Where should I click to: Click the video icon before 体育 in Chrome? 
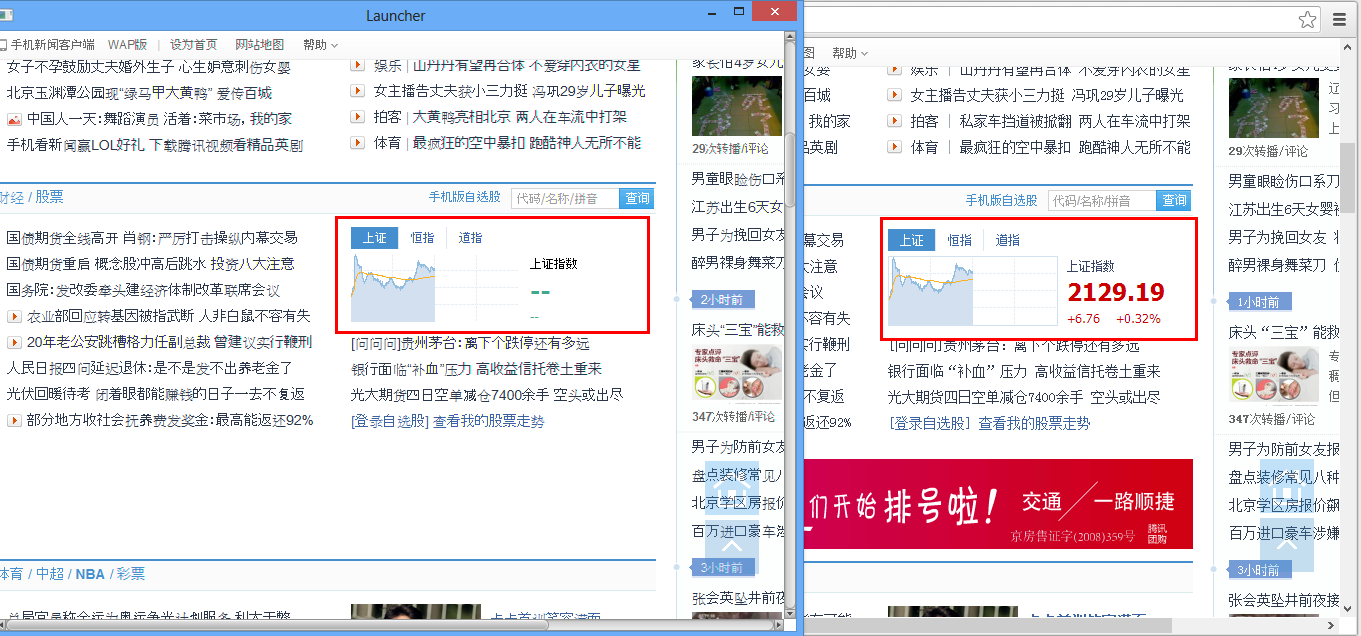[x=895, y=147]
